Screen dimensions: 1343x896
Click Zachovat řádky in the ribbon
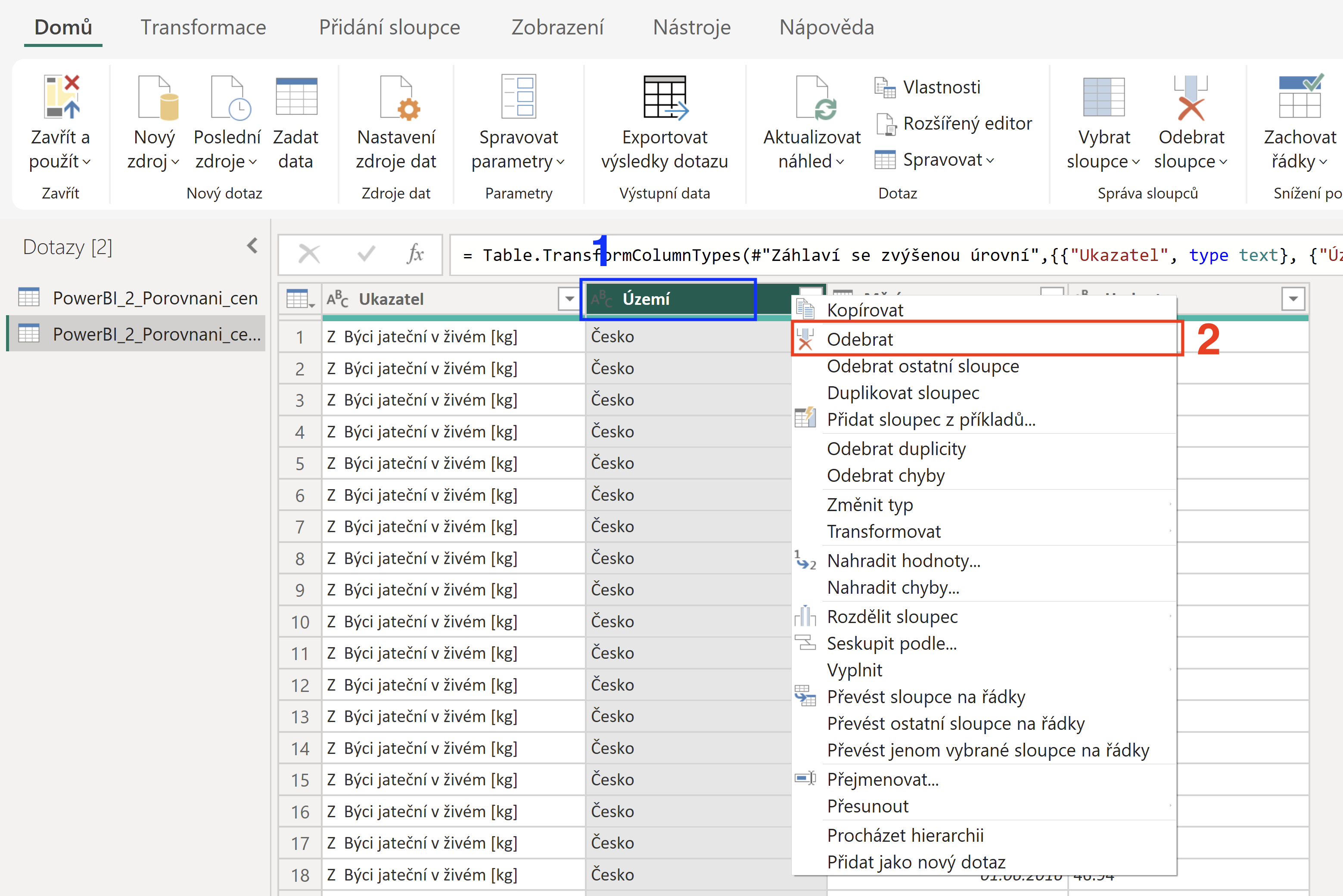click(x=1299, y=123)
